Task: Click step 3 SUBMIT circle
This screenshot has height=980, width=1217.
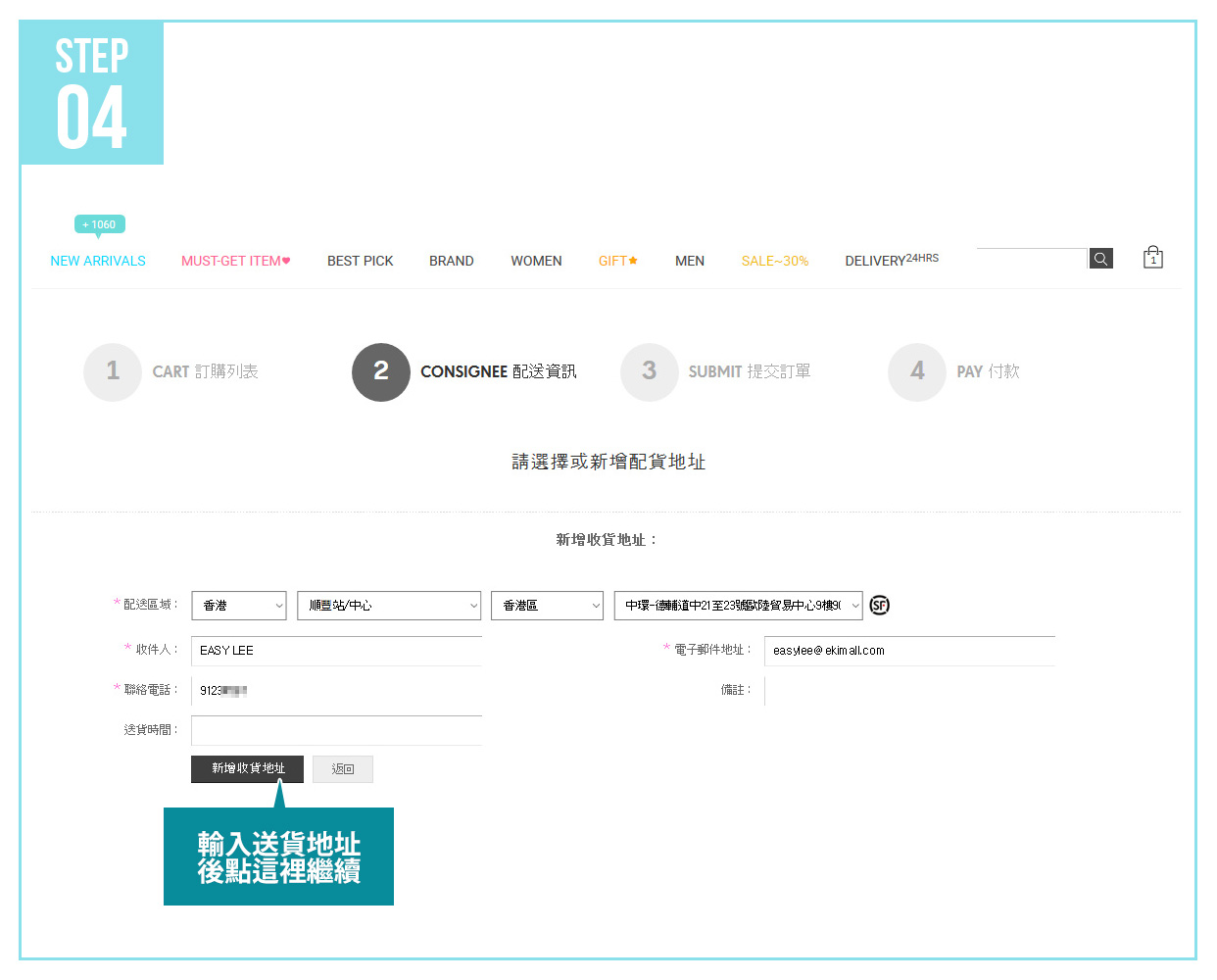Action: [x=649, y=371]
